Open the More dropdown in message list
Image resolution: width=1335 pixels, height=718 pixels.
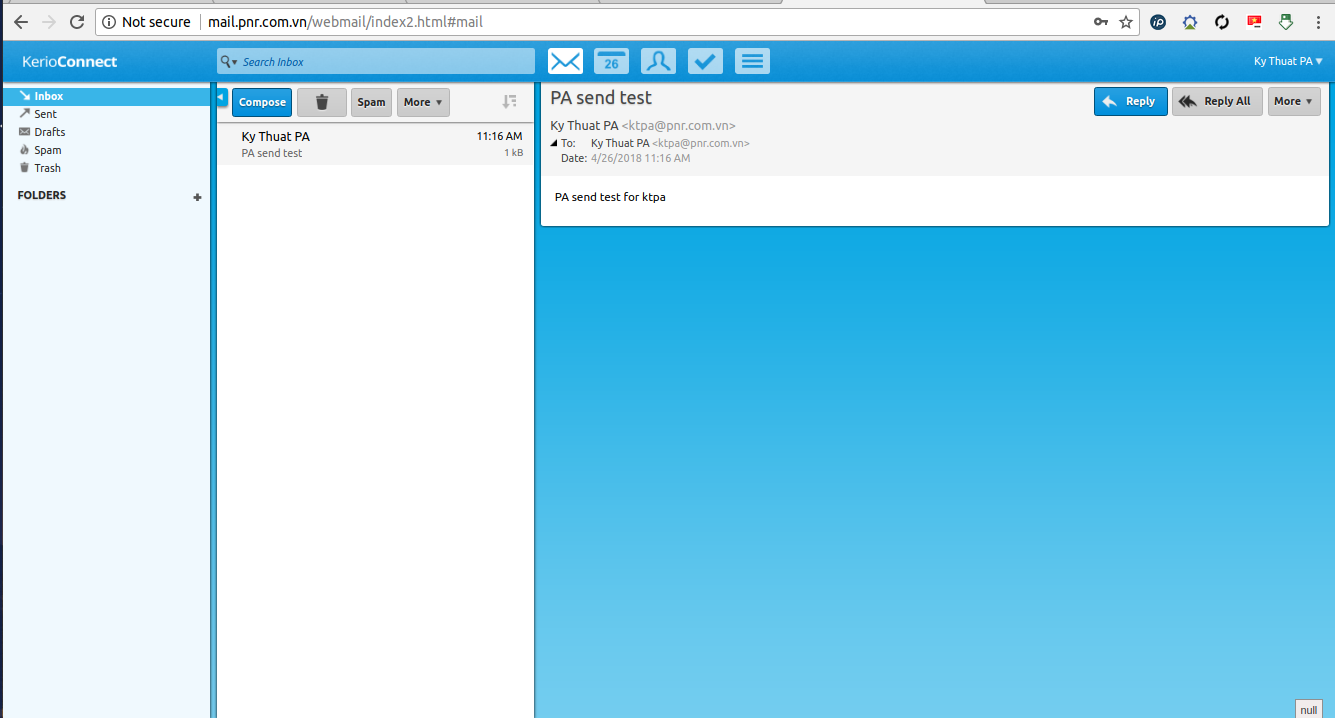click(423, 102)
